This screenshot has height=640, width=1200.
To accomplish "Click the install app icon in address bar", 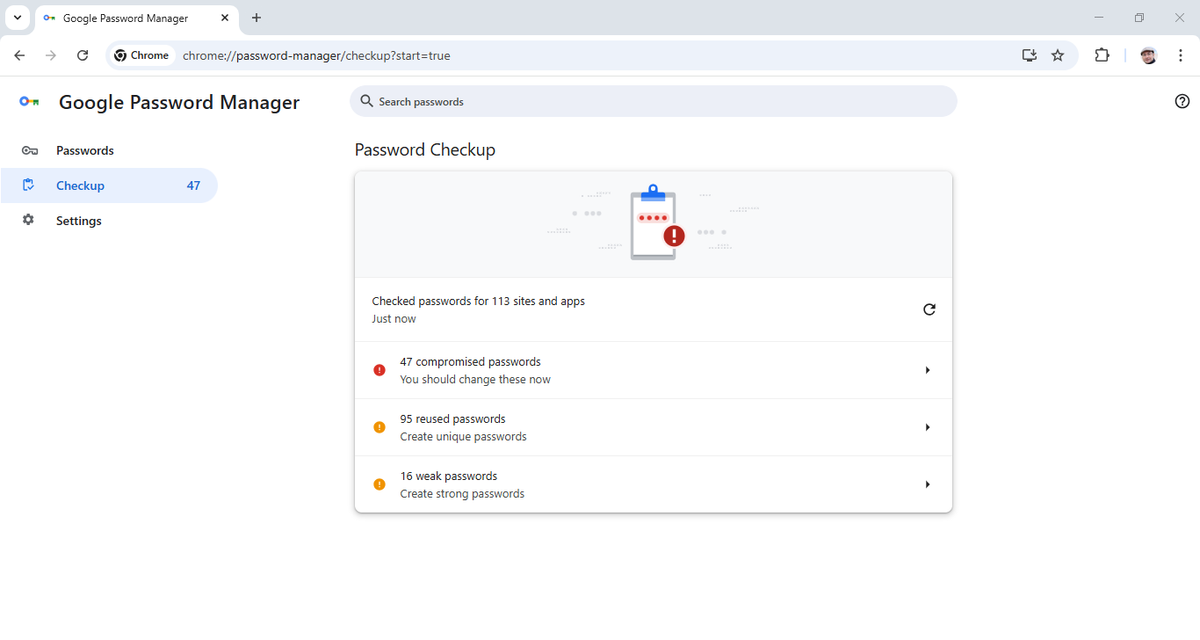I will [x=1029, y=55].
